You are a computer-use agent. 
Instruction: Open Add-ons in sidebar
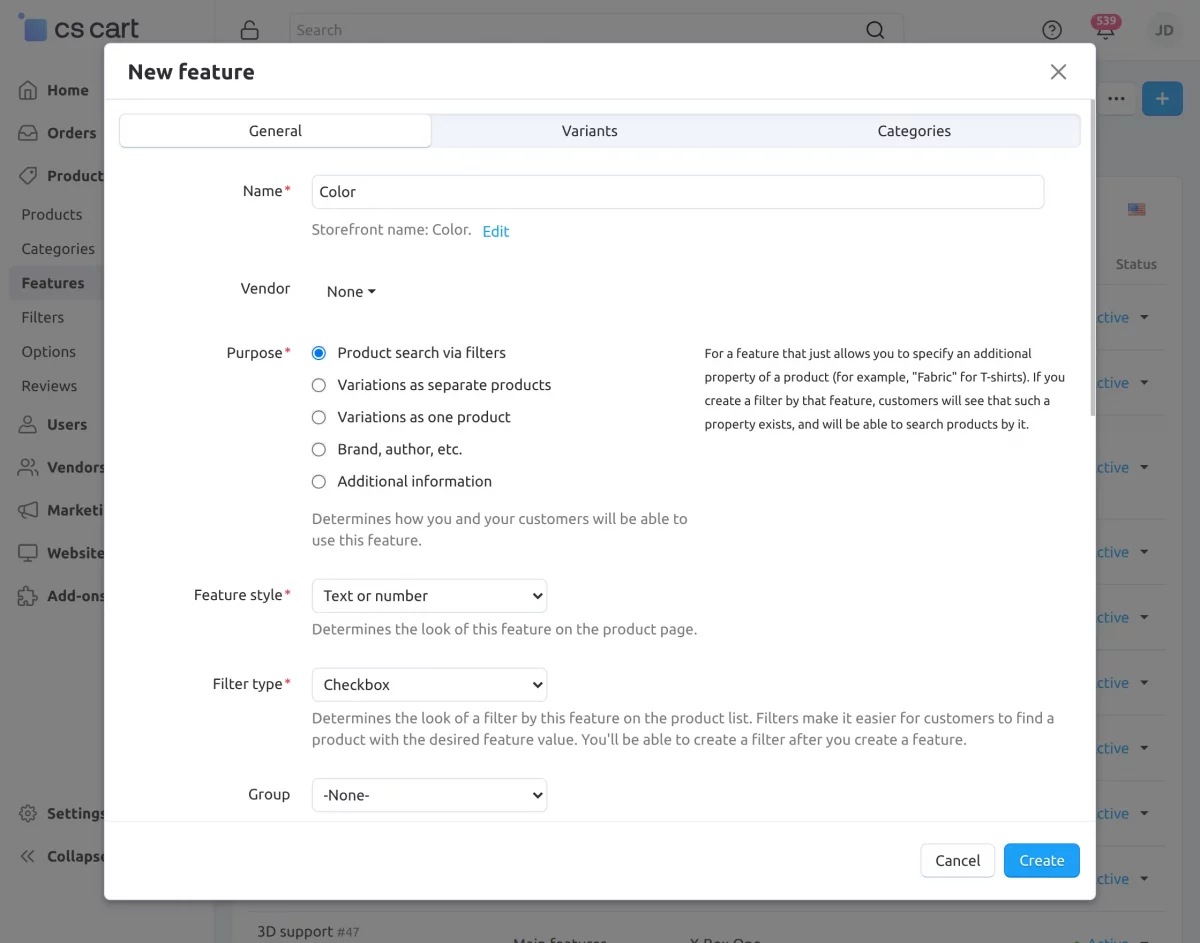tap(61, 596)
